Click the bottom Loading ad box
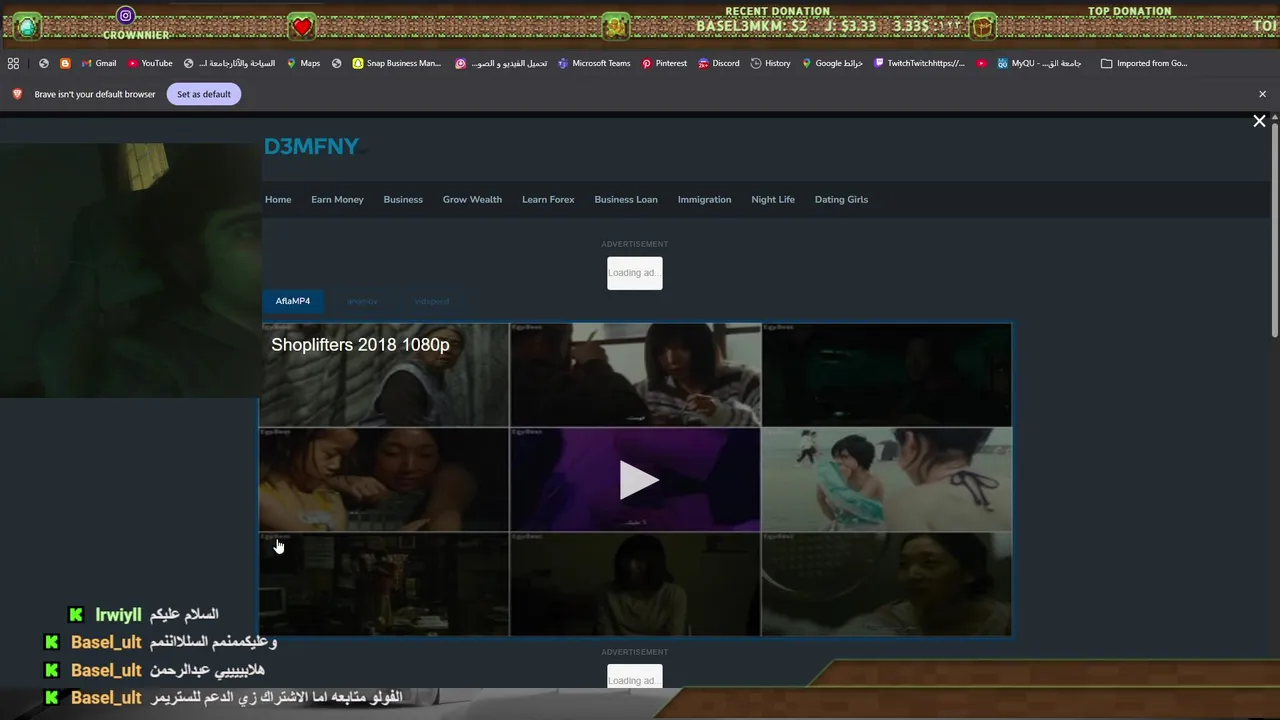 (x=635, y=677)
